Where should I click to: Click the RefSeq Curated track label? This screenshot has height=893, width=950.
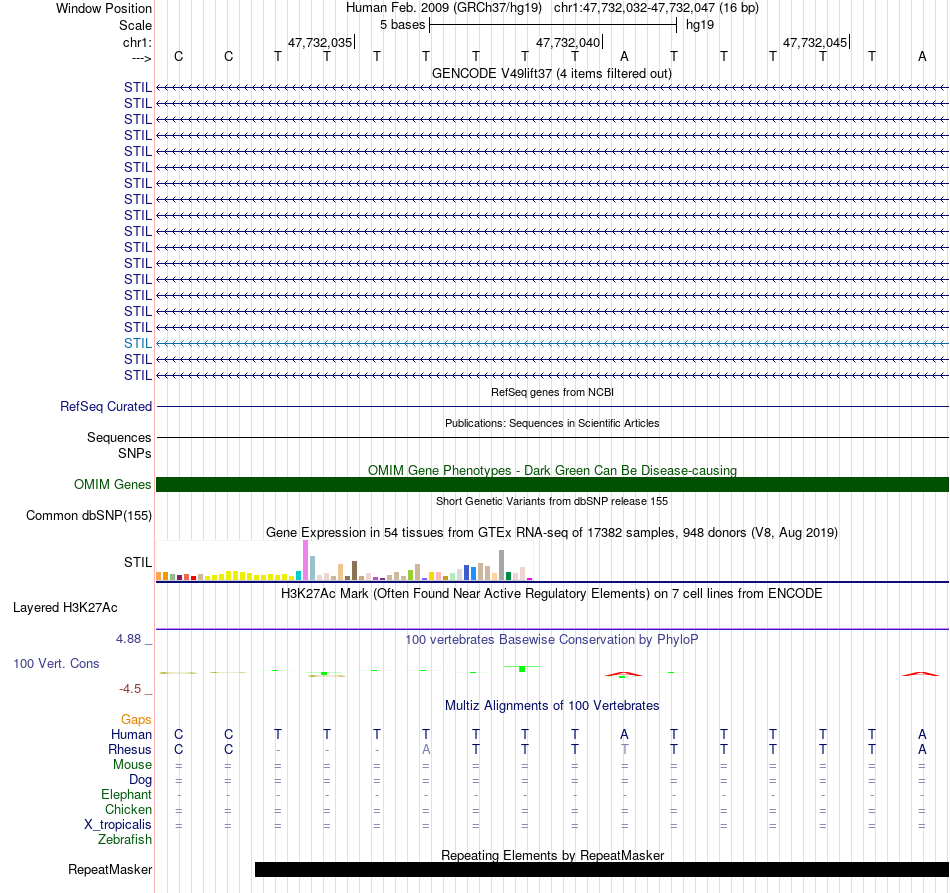105,407
